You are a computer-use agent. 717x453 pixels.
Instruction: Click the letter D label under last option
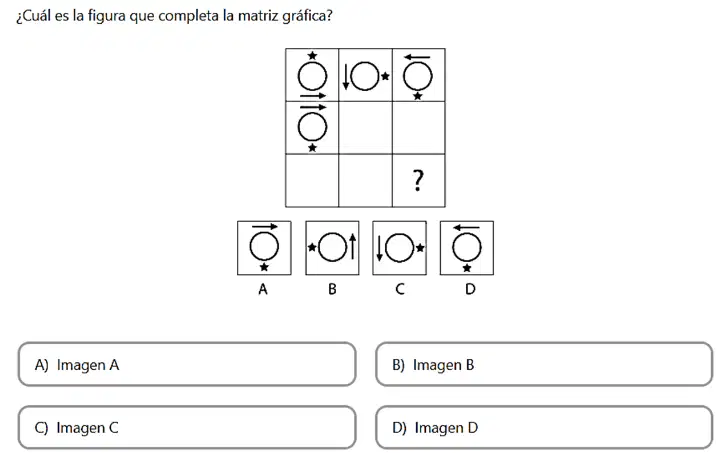[x=470, y=289]
